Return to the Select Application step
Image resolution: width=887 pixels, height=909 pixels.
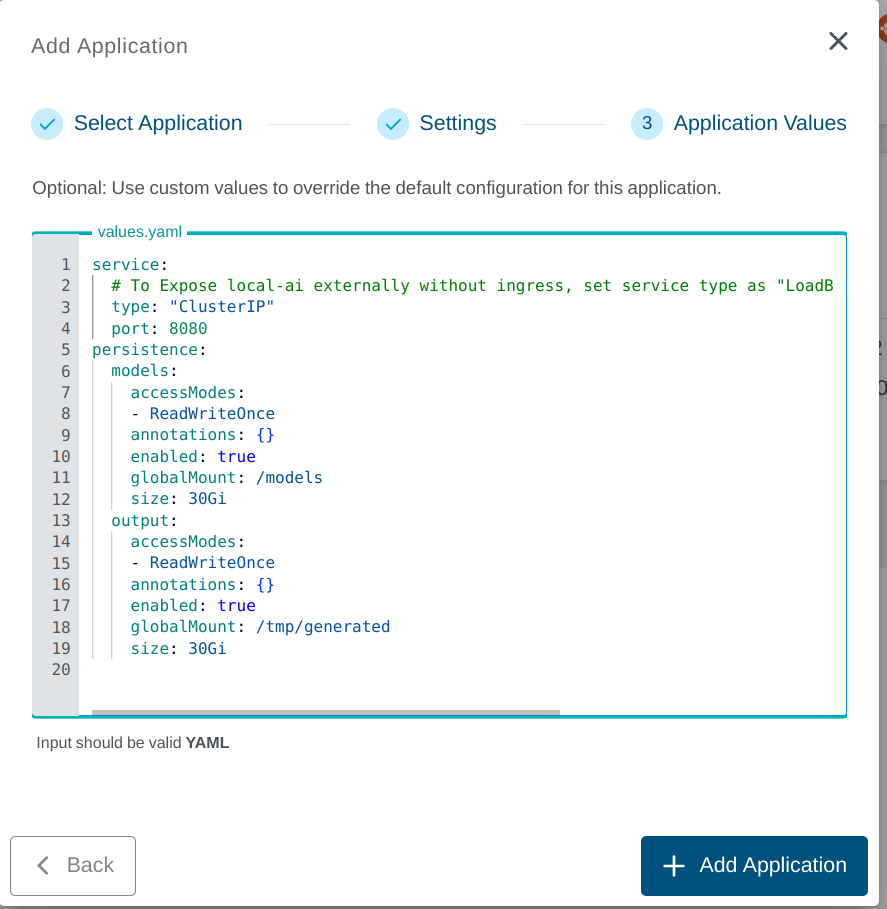click(157, 123)
